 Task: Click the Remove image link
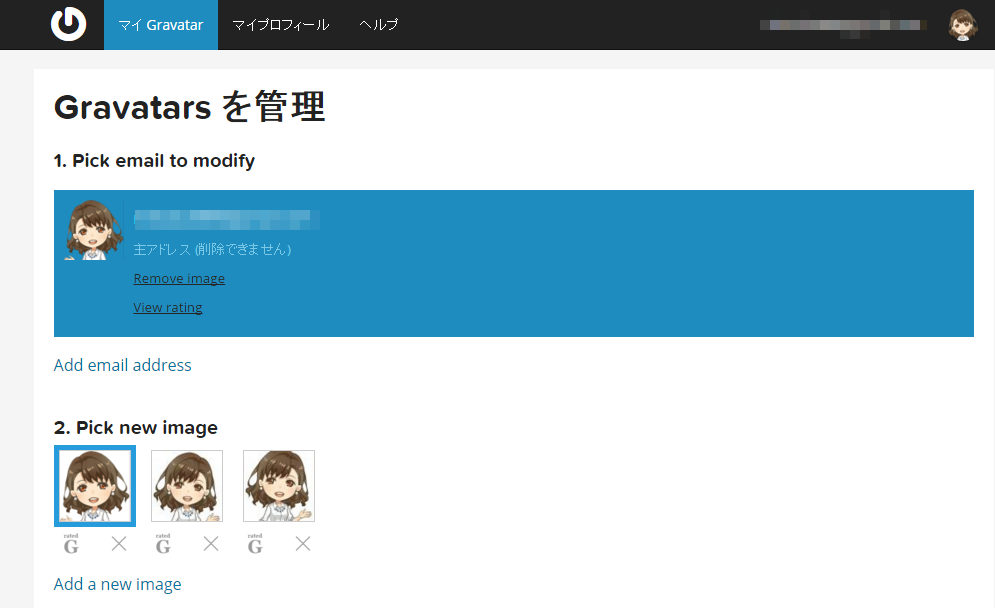tap(179, 279)
